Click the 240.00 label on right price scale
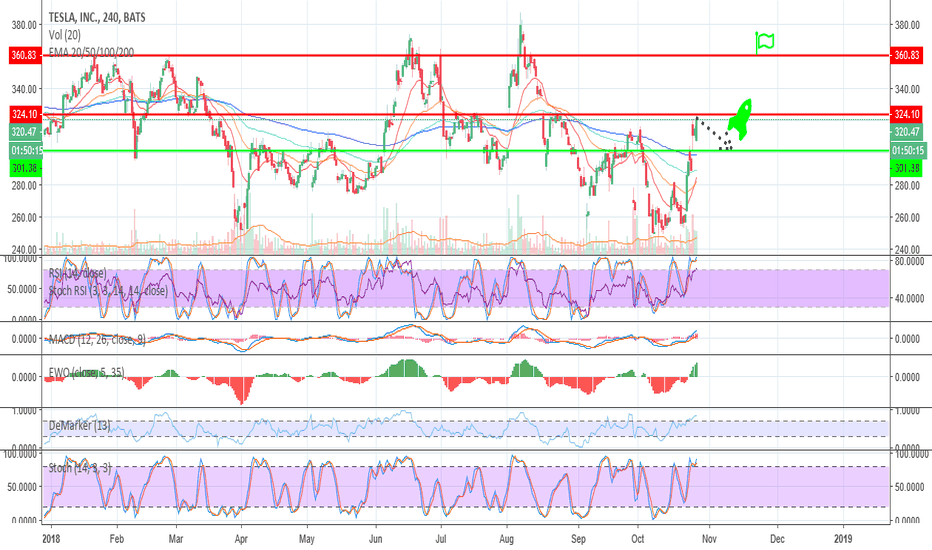The width and height of the screenshot is (932, 550). click(x=907, y=250)
